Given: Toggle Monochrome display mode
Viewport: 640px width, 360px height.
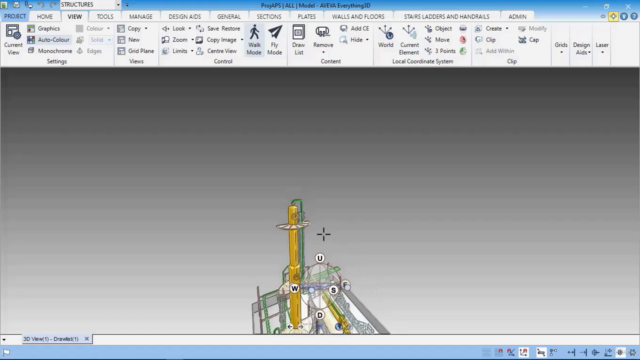Looking at the screenshot, I should click(x=49, y=51).
